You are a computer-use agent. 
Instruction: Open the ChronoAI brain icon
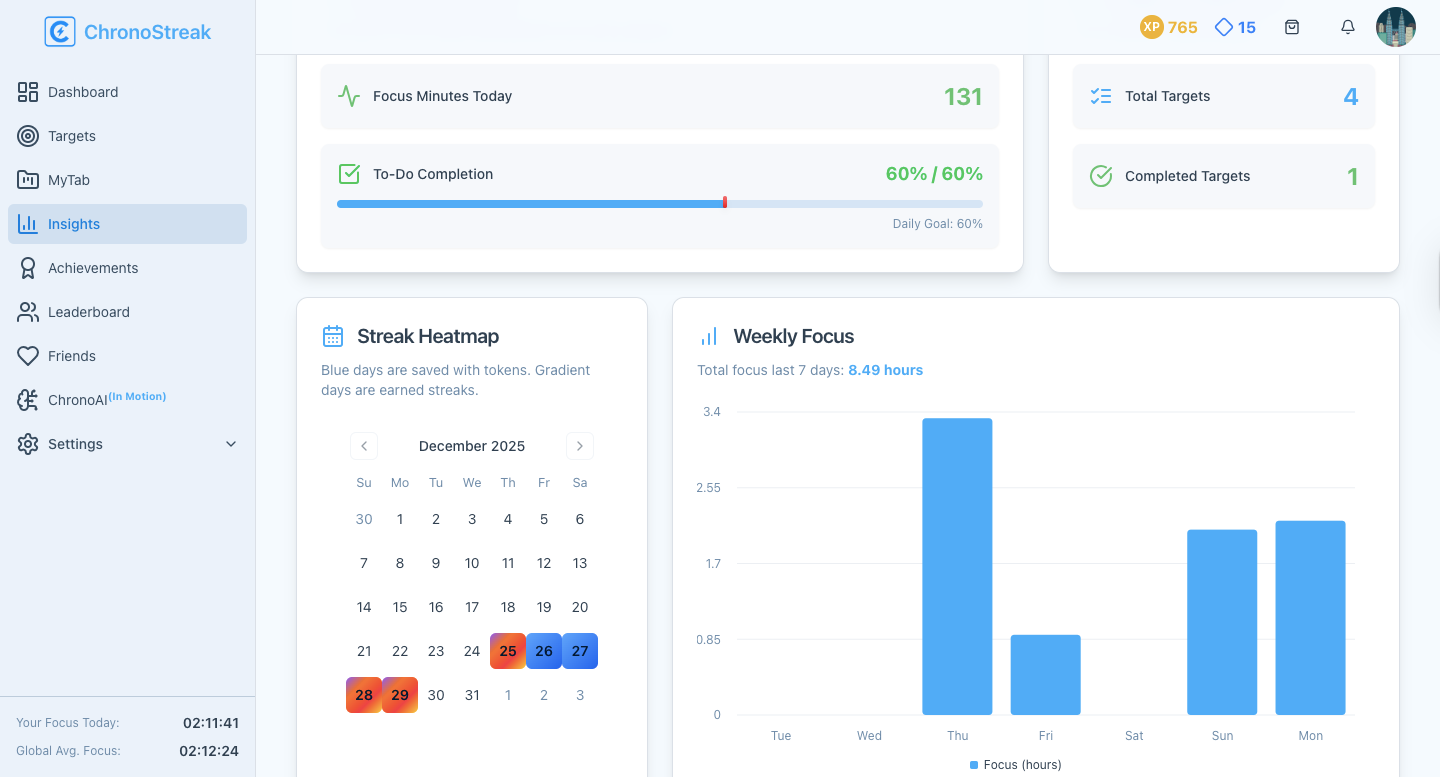point(29,398)
